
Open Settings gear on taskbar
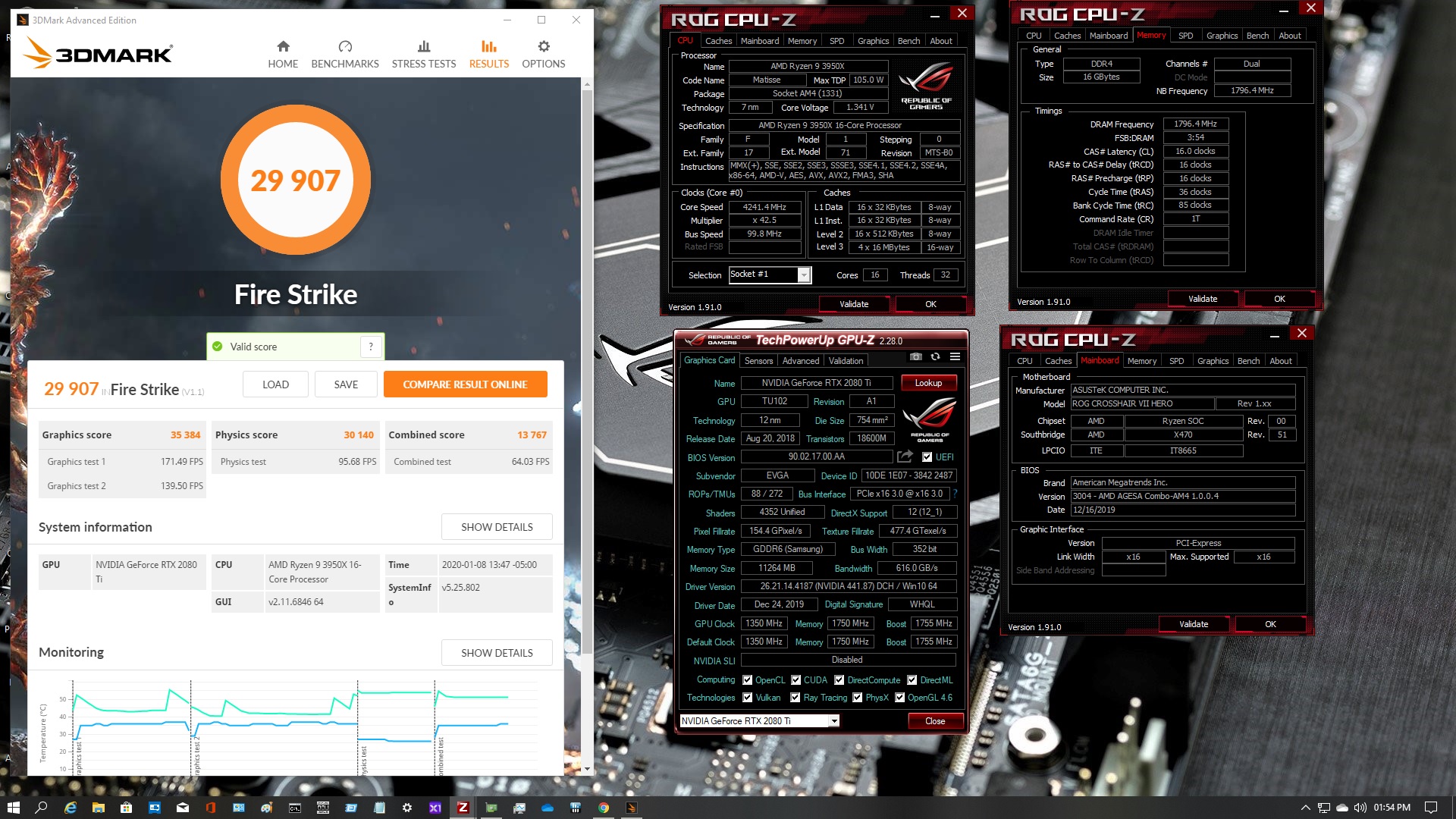coord(407,808)
